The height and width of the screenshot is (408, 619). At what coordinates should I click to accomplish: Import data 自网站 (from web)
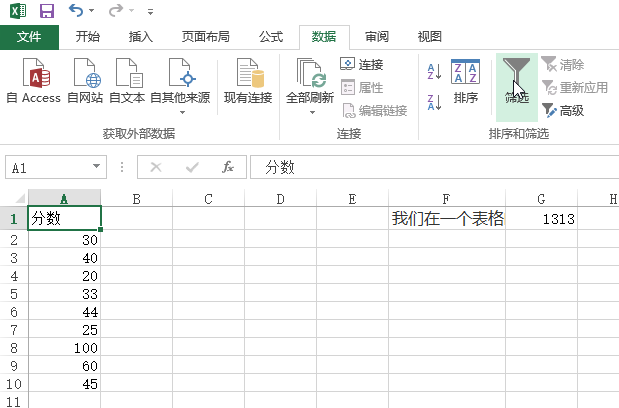click(x=85, y=82)
